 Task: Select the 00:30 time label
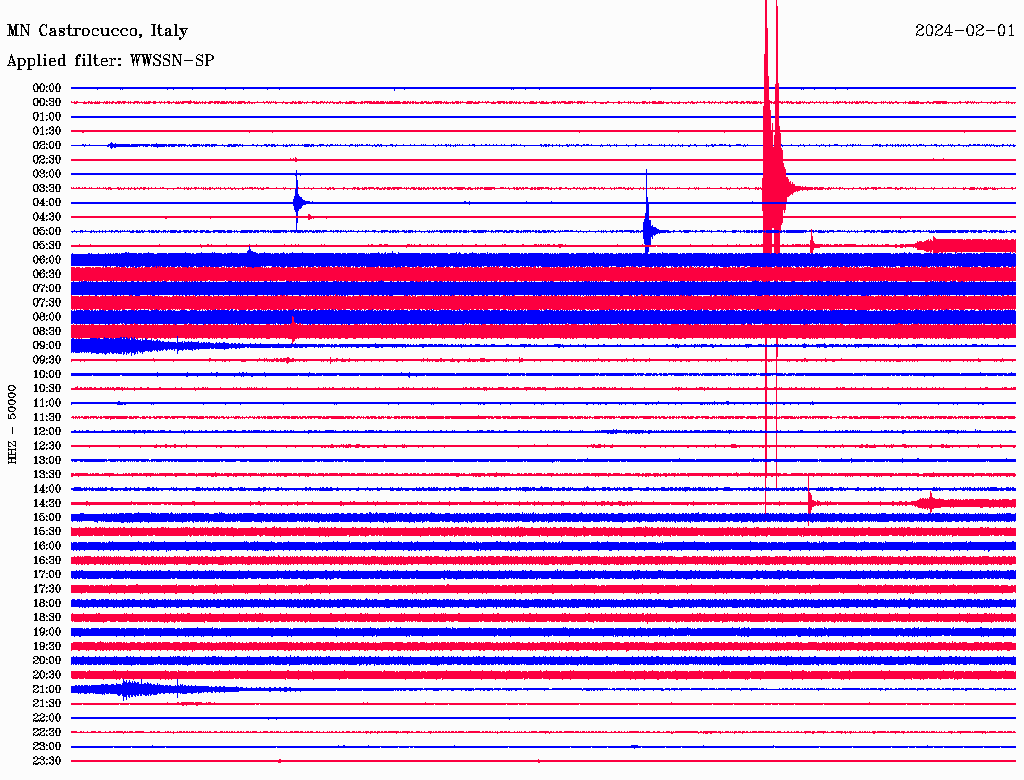pyautogui.click(x=47, y=102)
